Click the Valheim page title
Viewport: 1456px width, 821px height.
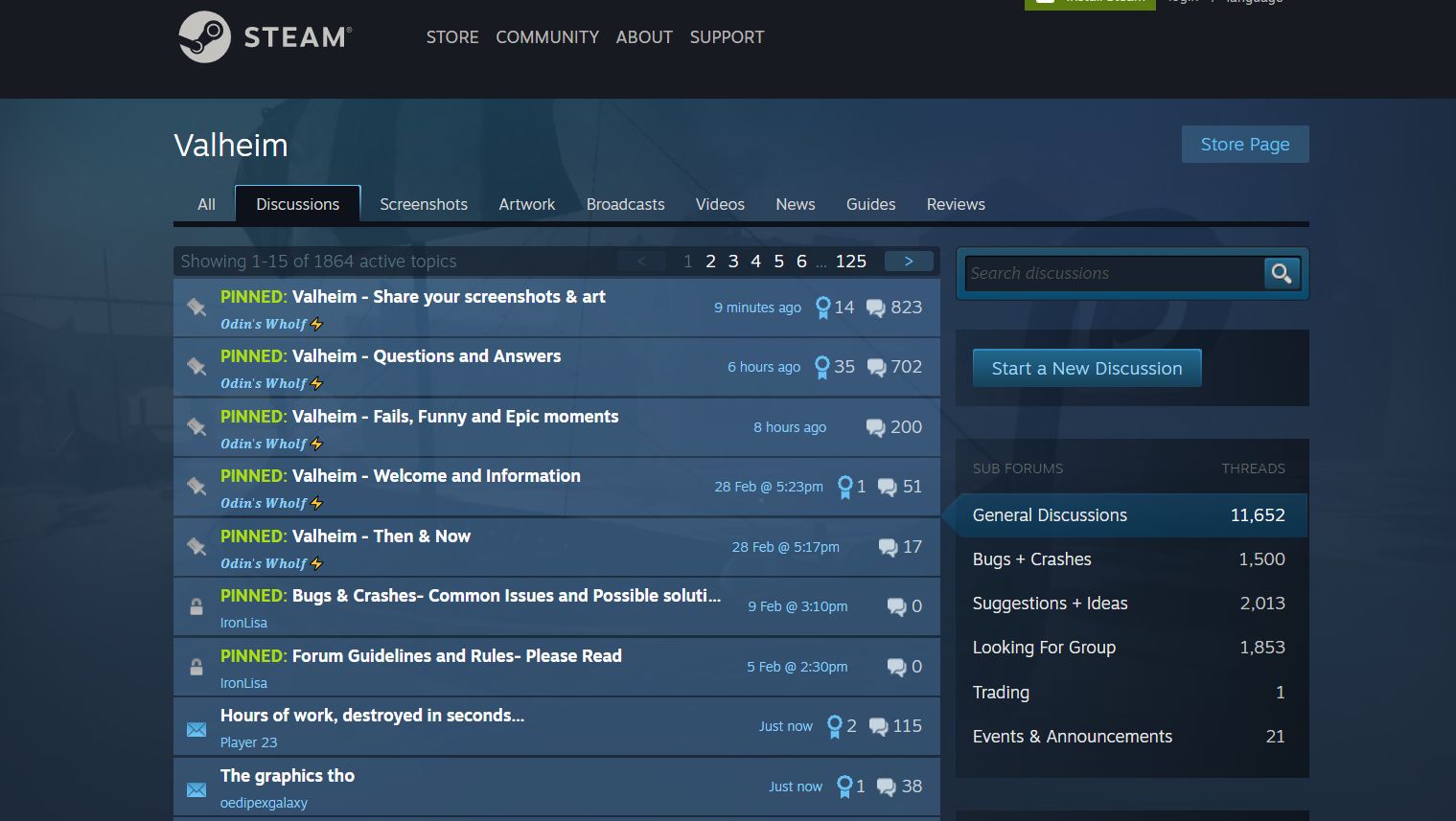(231, 146)
